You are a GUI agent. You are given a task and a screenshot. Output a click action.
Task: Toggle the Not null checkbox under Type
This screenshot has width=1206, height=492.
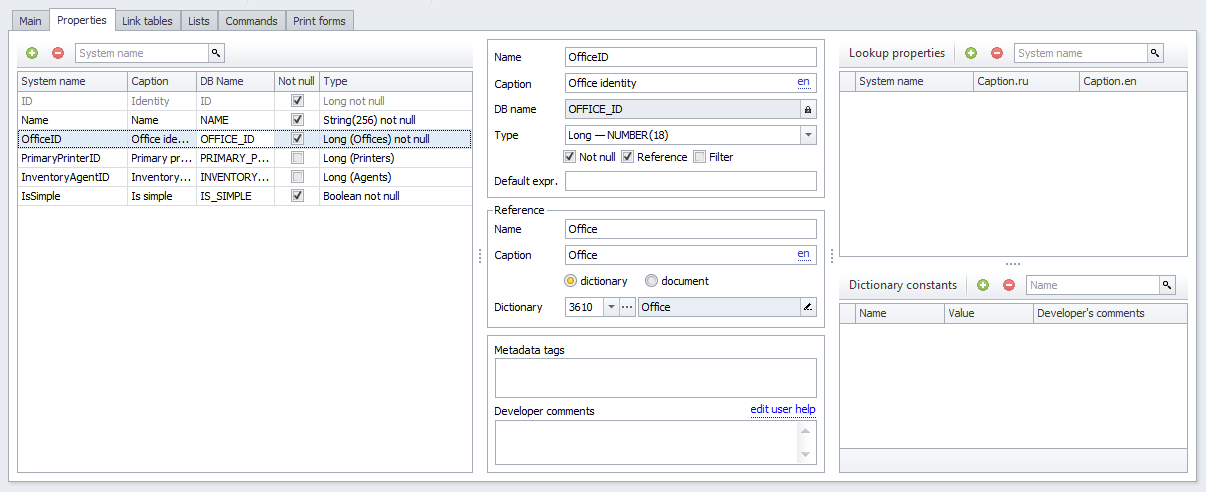[x=570, y=157]
